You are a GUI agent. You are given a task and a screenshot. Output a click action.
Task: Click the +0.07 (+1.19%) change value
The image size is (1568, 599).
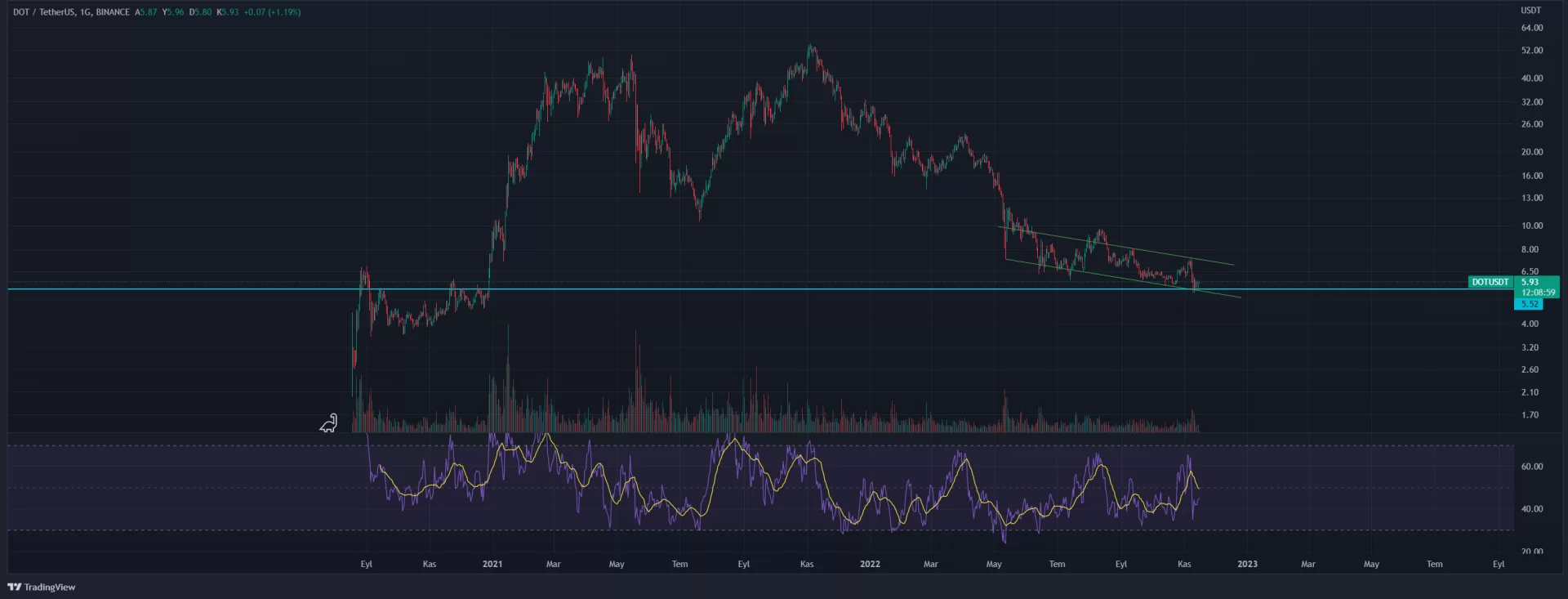(272, 12)
